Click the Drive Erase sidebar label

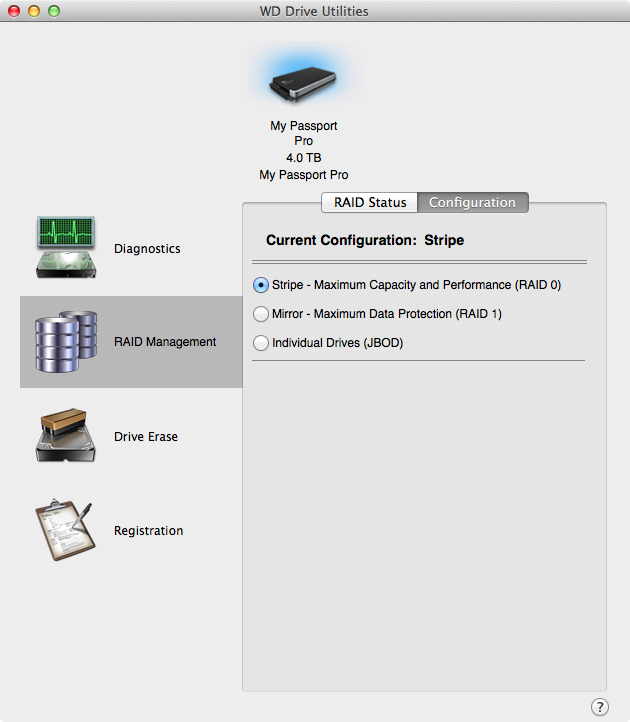[x=146, y=437]
